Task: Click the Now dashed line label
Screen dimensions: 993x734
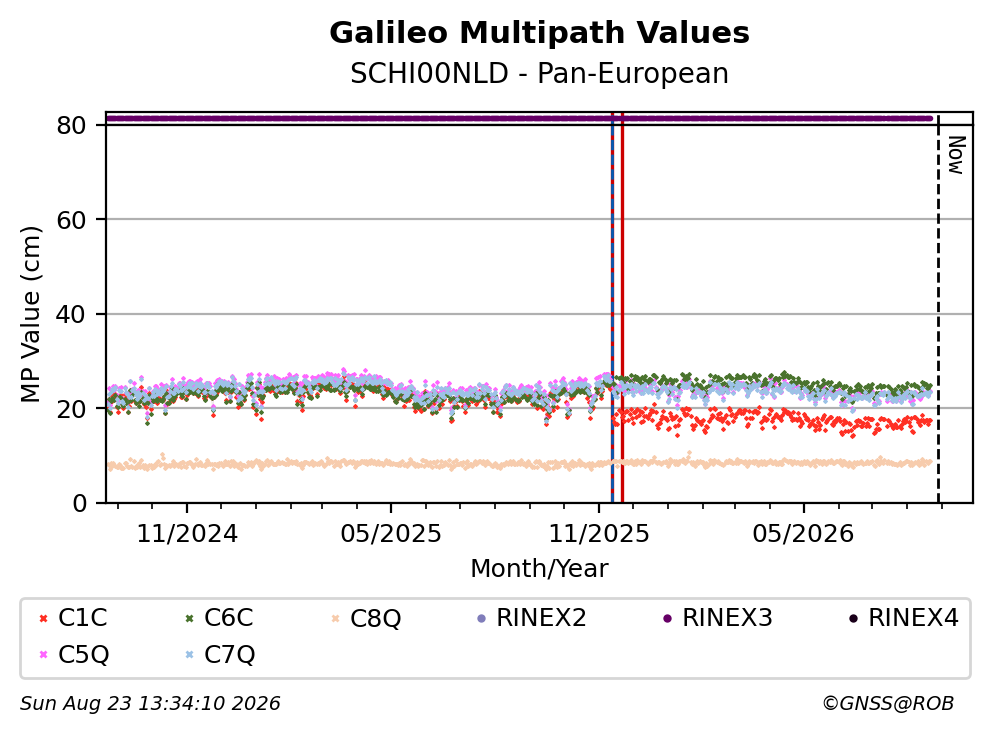Action: [956, 155]
